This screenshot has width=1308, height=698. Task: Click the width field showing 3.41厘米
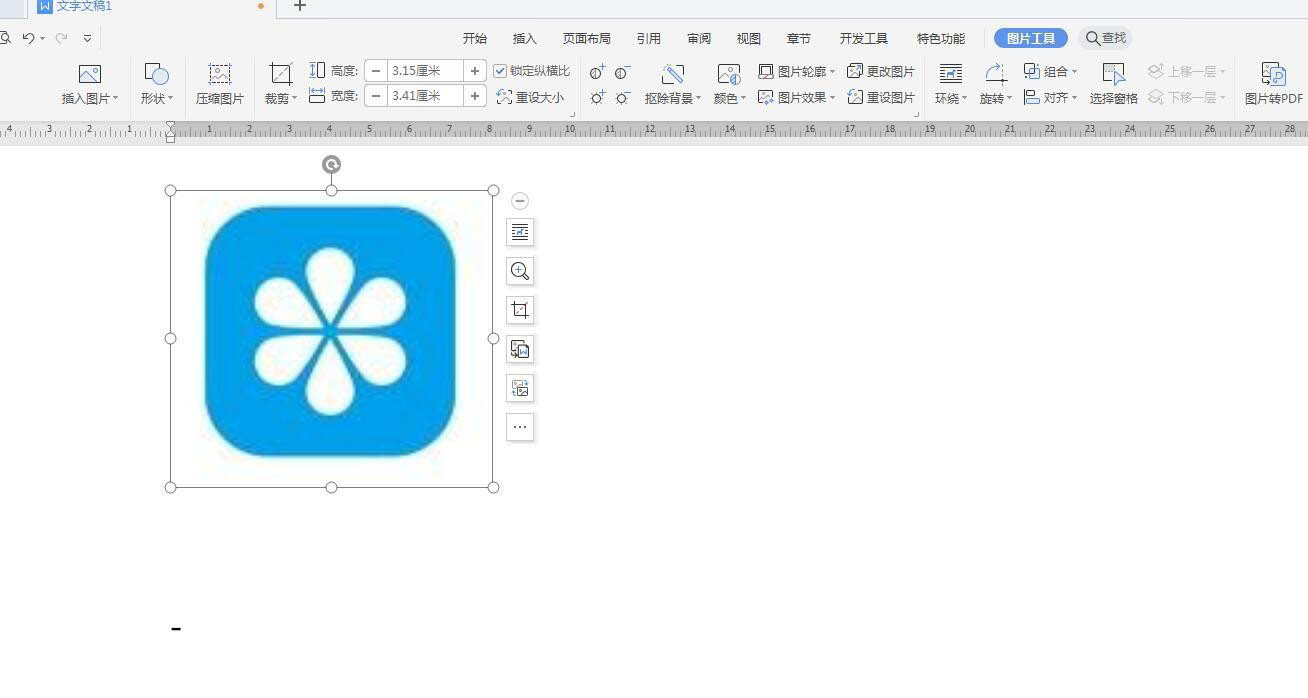click(425, 96)
